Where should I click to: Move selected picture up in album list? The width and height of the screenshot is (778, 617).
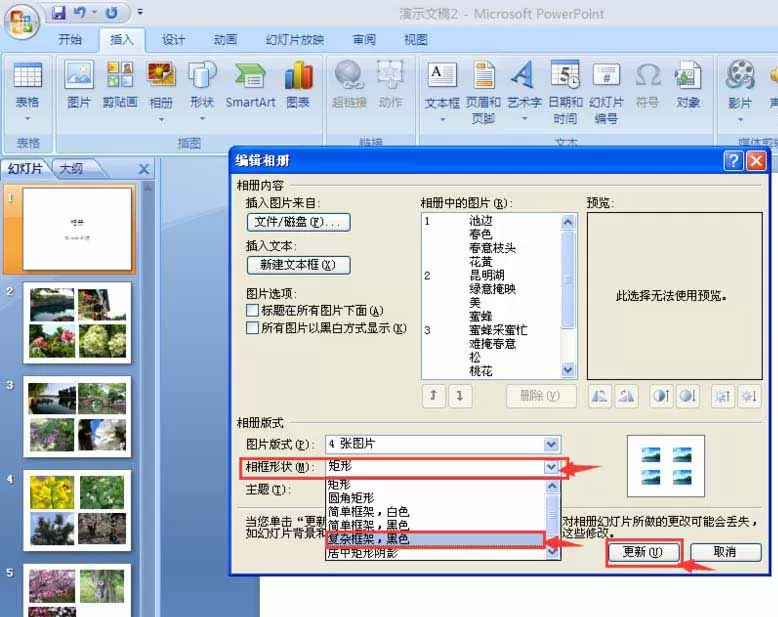433,396
